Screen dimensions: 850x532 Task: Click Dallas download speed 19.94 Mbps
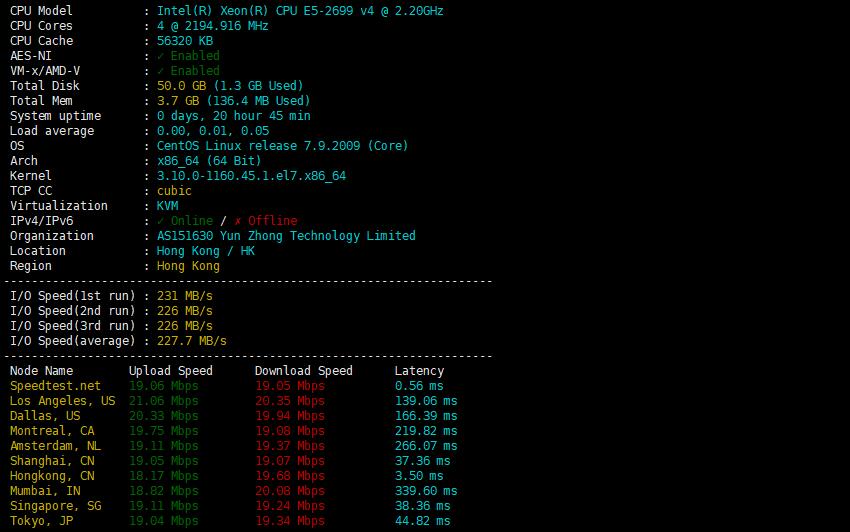290,416
